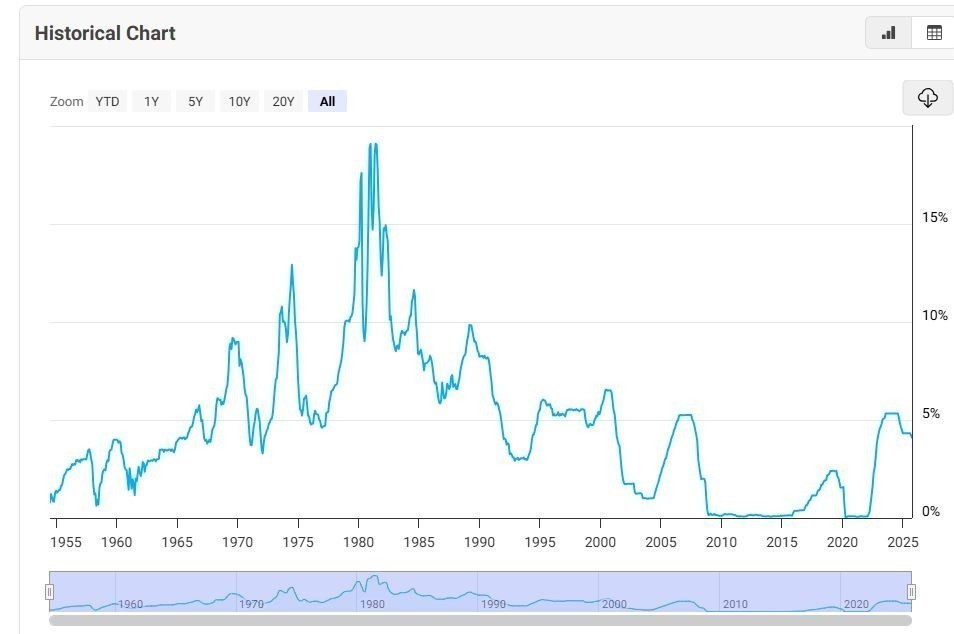The height and width of the screenshot is (634, 954).
Task: Select the All zoom option
Action: pyautogui.click(x=327, y=101)
